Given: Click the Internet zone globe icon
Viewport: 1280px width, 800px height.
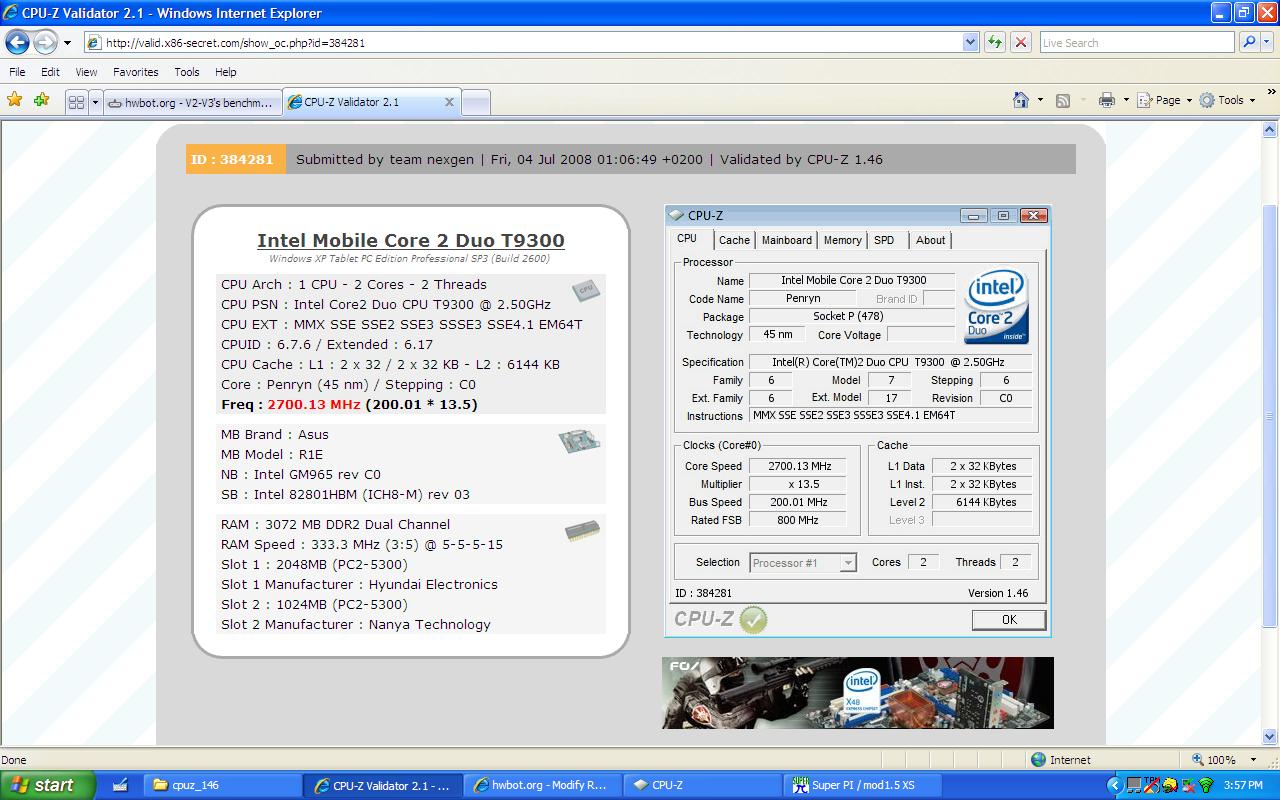Looking at the screenshot, I should [1038, 760].
